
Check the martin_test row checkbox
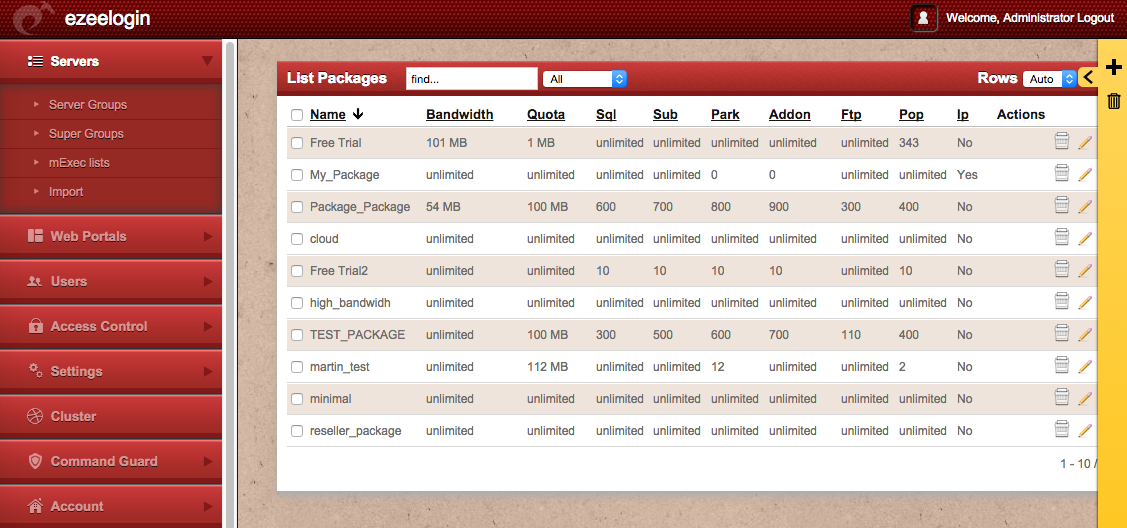(297, 366)
